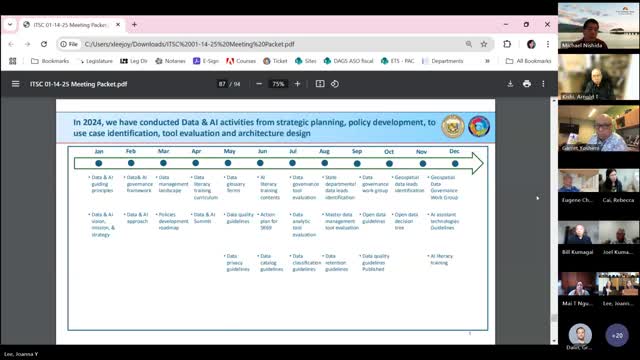Open a new browser tab
Image resolution: width=640 pixels, height=360 pixels.
tap(134, 24)
